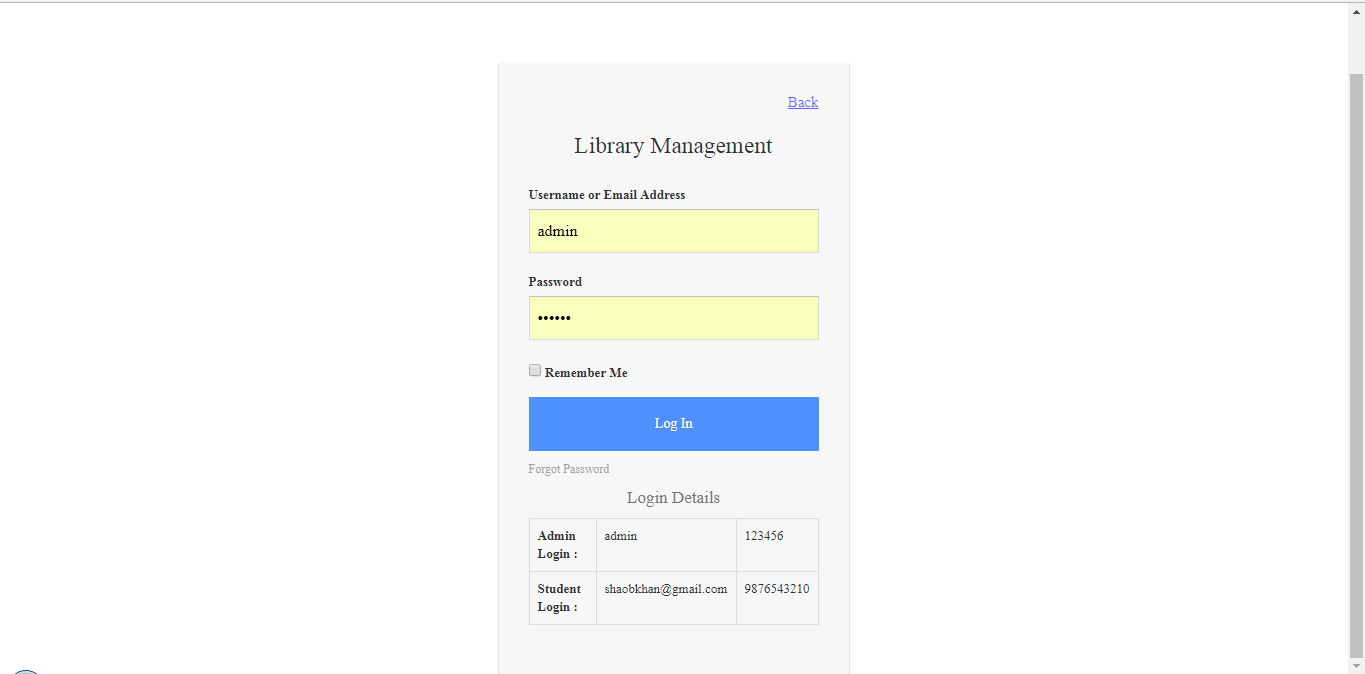1365x674 pixels.
Task: Click the Login Details heading
Action: pos(673,498)
